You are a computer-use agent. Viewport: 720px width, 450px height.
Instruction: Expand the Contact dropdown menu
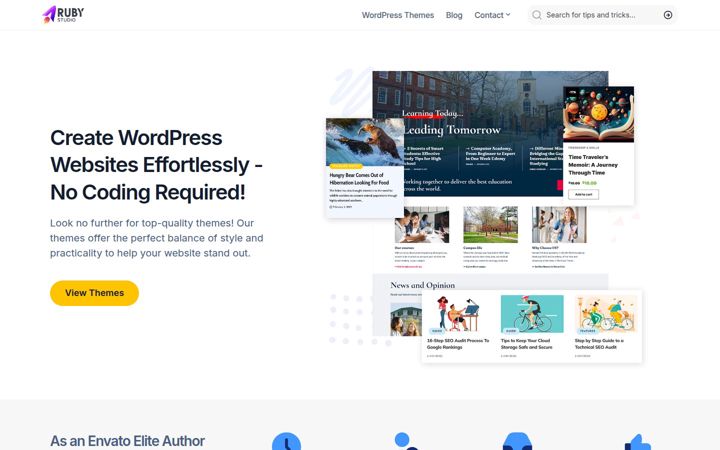[492, 15]
